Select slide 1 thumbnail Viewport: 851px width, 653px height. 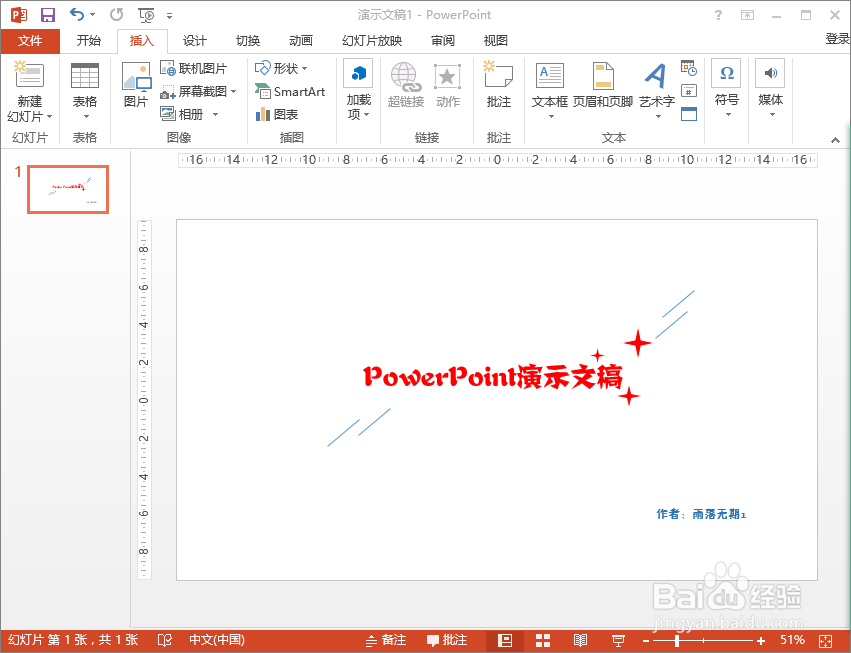(x=68, y=189)
